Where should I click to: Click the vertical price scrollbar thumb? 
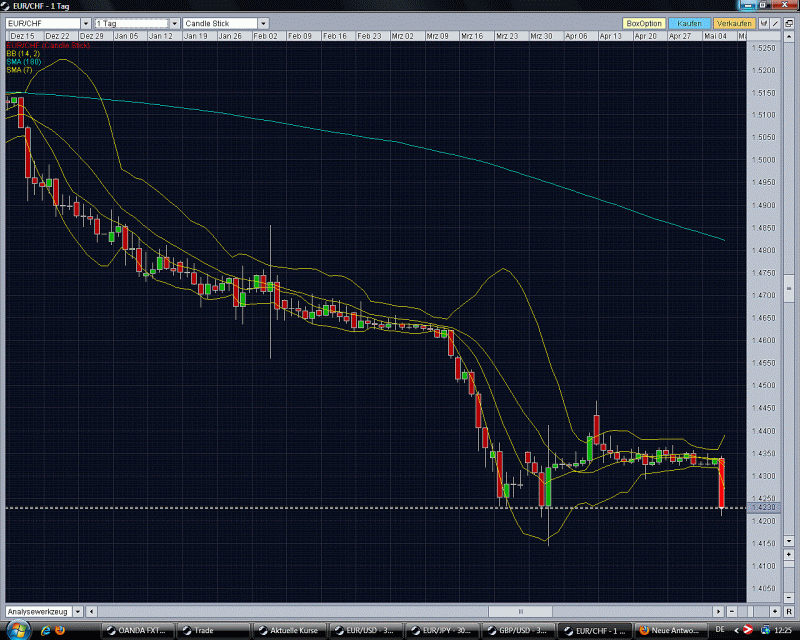coord(789,288)
